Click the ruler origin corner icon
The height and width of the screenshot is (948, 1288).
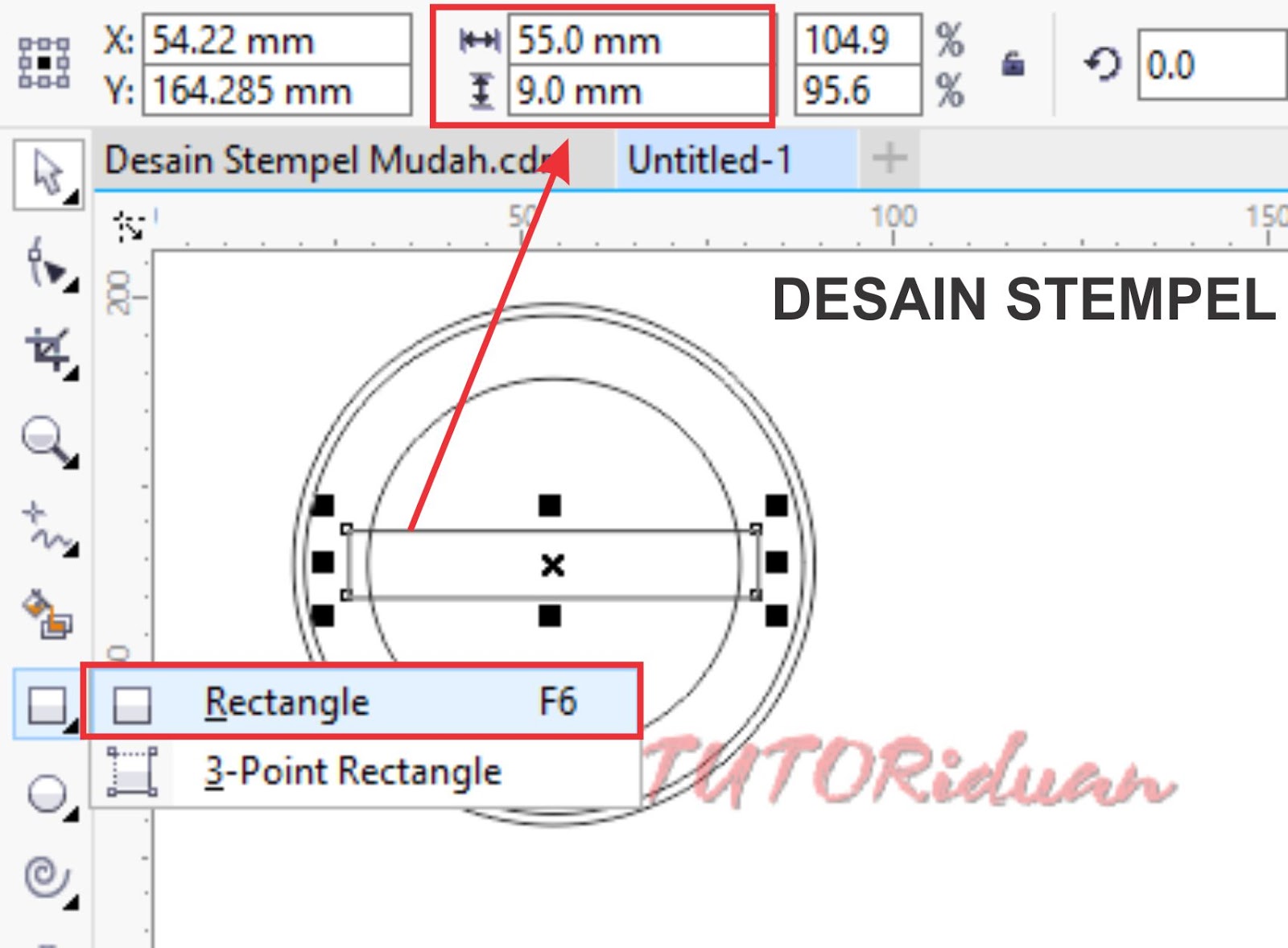pos(128,227)
